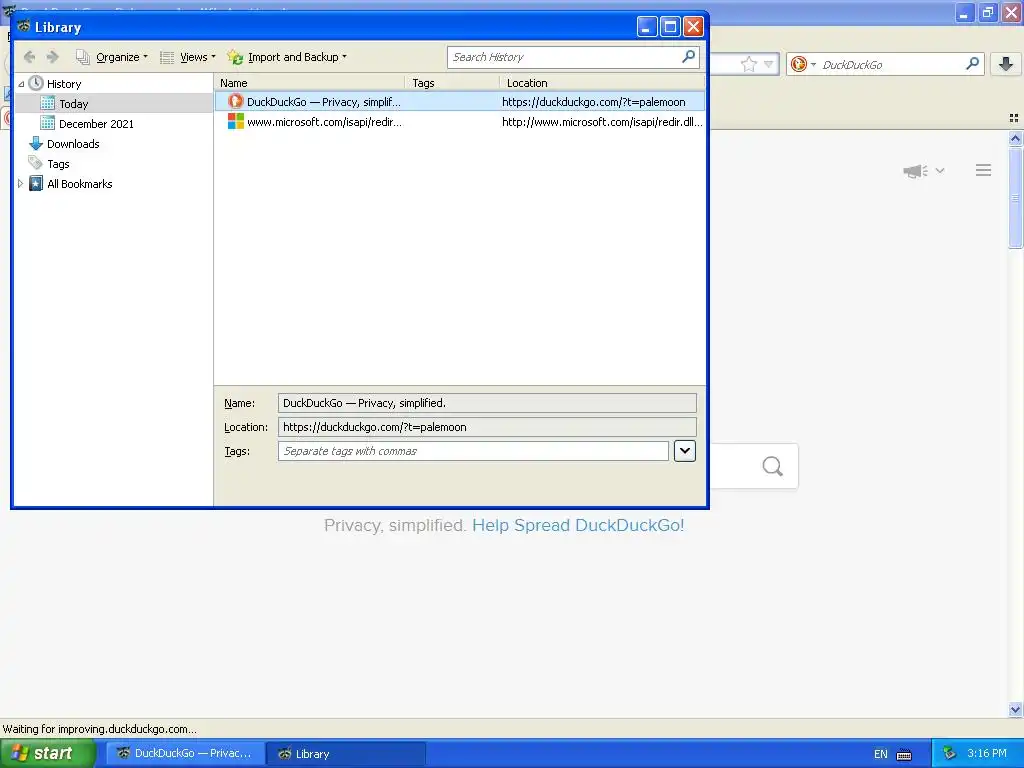Click the Tags label icon in sidebar

35,163
